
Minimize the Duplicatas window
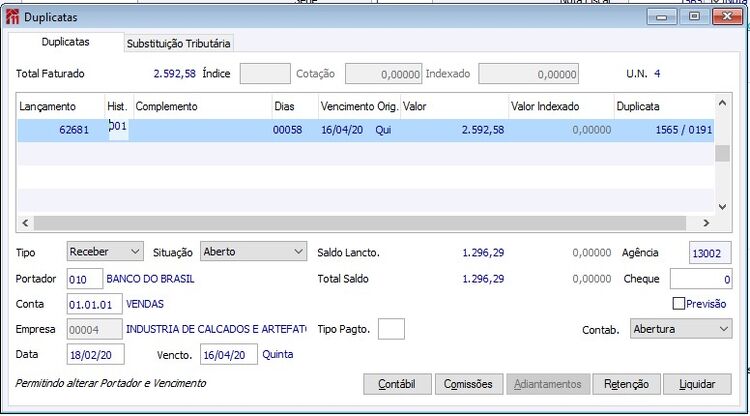662,17
